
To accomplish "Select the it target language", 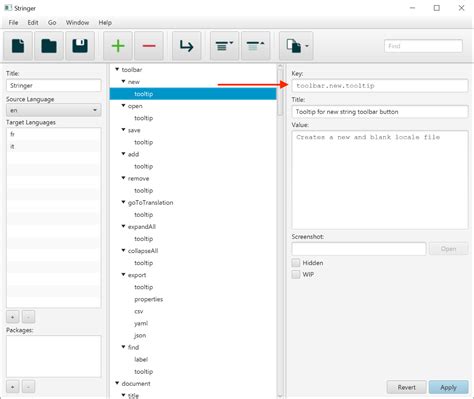I will [53, 146].
